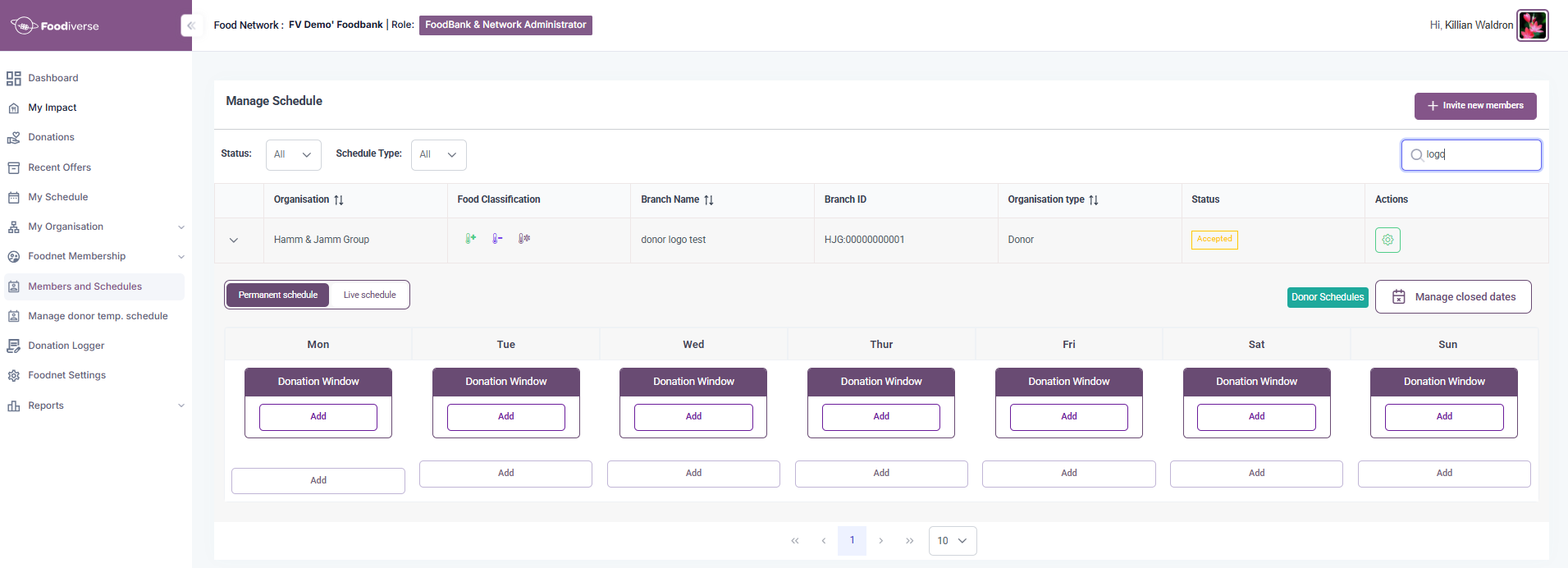
Task: Click the Manage donor temp. schedule icon
Action: [x=14, y=316]
